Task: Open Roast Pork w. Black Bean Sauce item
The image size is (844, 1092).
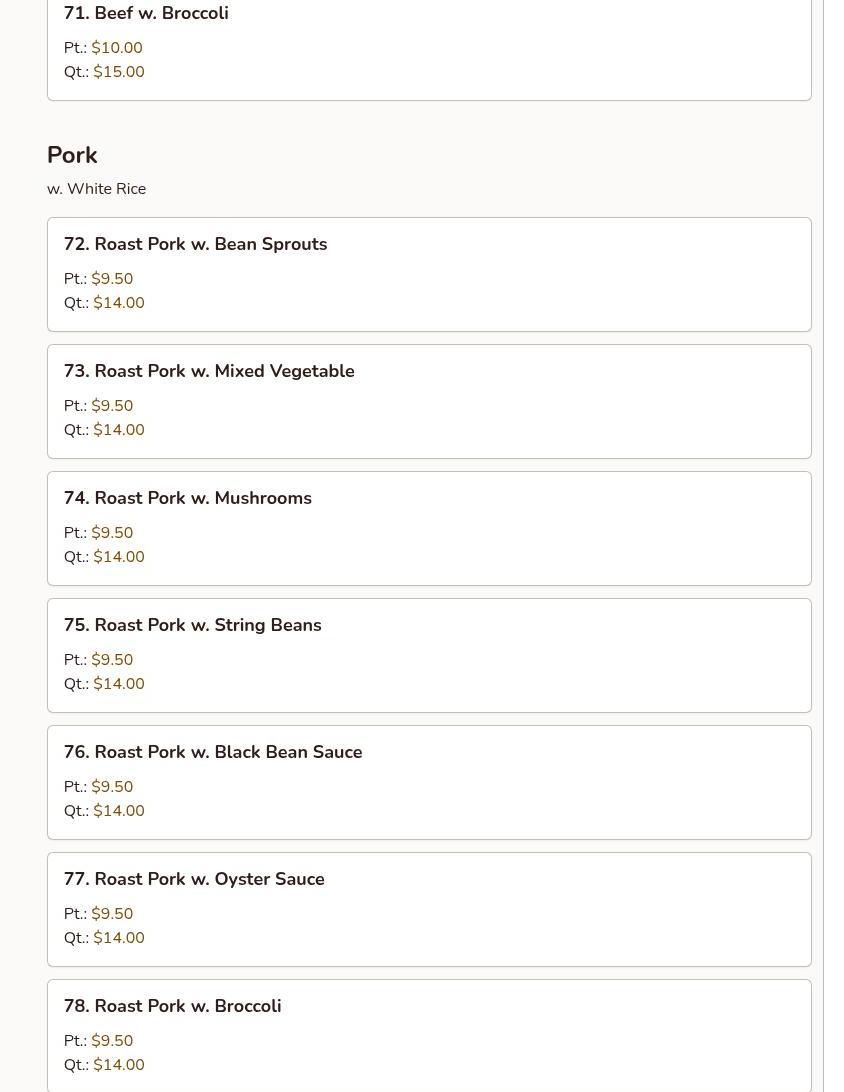Action: (x=213, y=752)
